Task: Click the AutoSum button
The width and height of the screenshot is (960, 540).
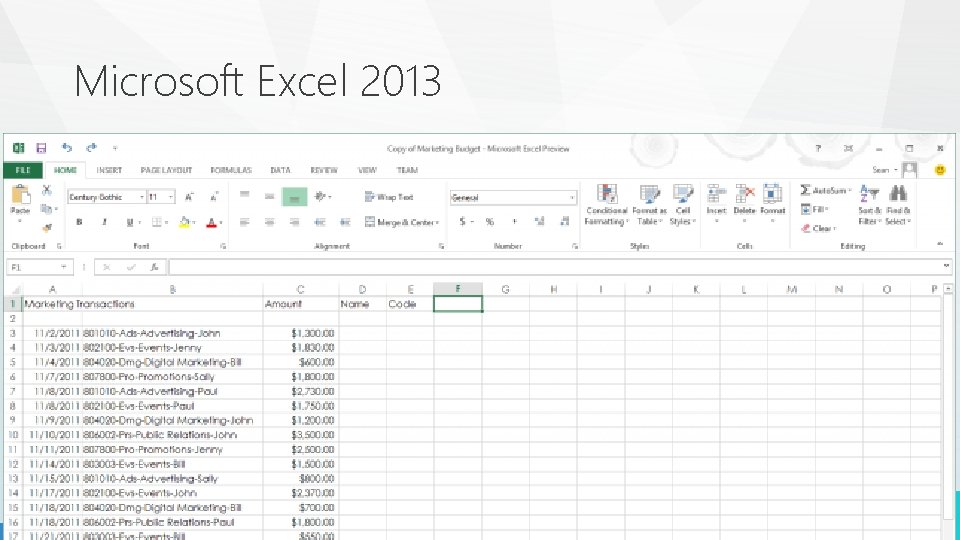Action: coord(826,190)
